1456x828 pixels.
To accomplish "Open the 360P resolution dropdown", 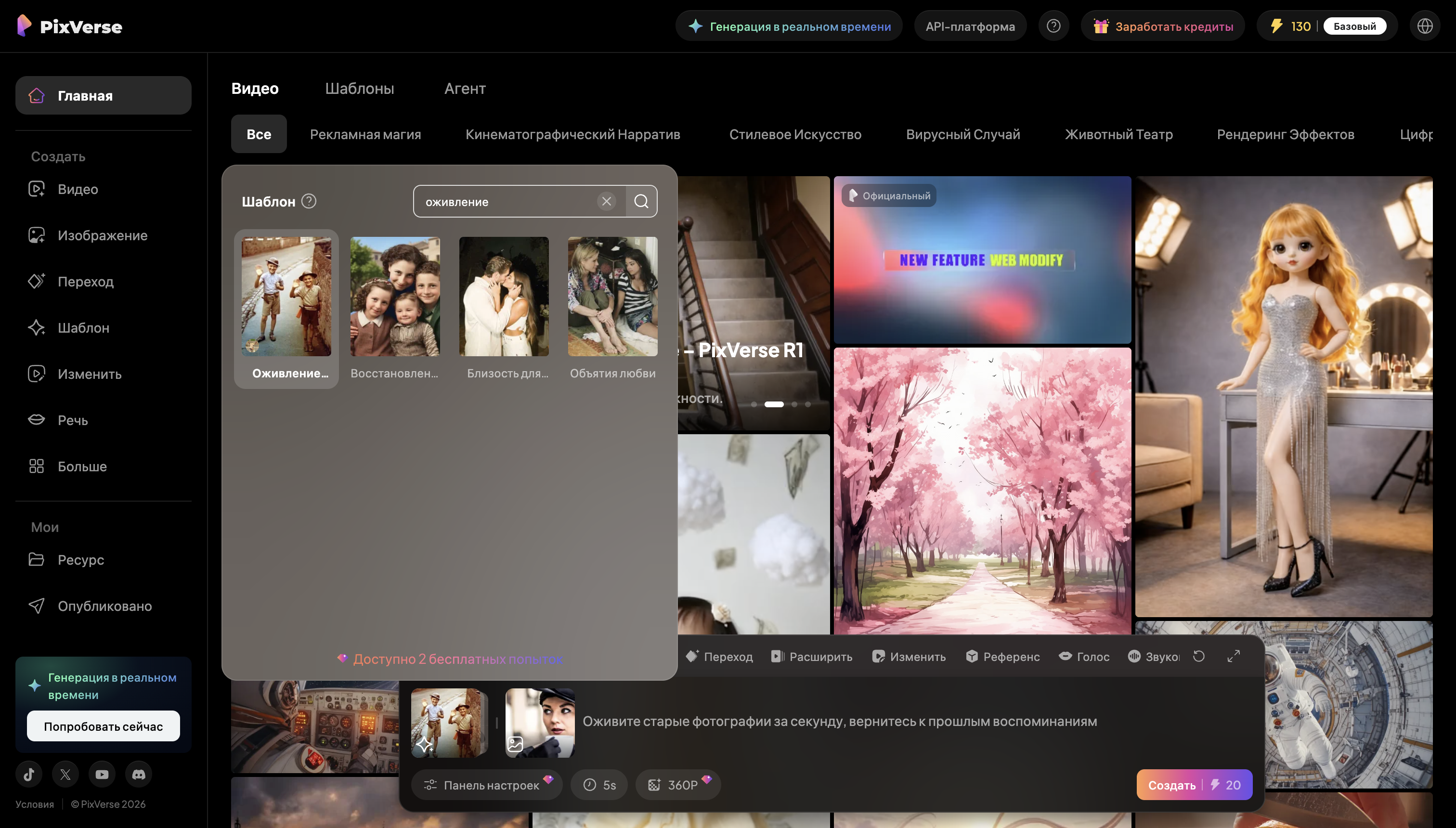I will tap(678, 785).
